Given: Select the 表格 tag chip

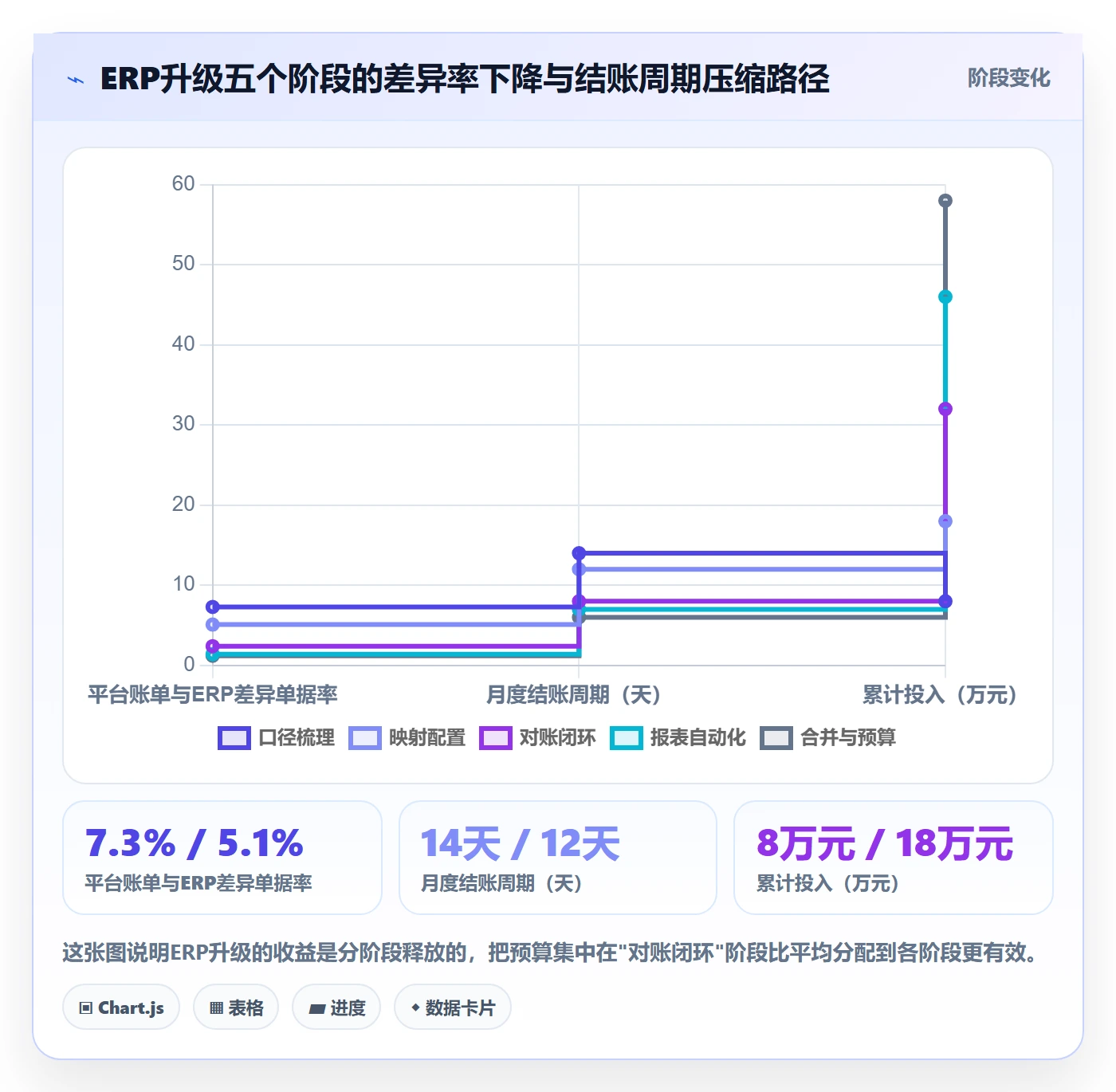Looking at the screenshot, I should 236,1008.
